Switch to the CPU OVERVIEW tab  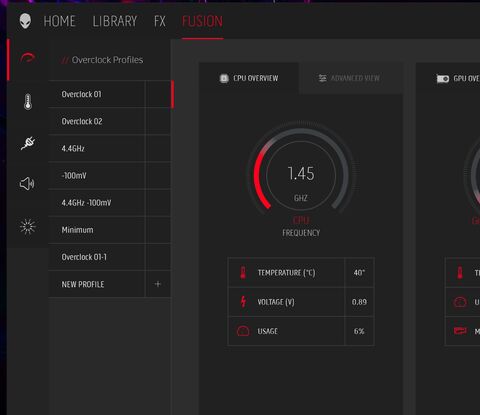[249, 78]
